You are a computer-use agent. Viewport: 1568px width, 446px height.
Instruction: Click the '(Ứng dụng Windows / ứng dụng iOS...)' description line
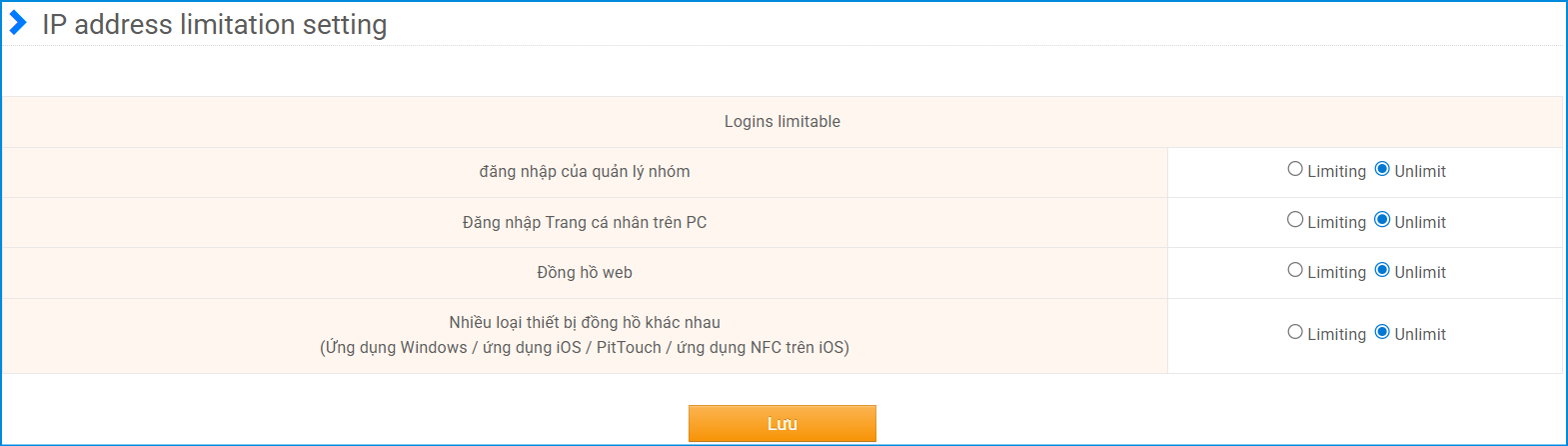coord(585,348)
